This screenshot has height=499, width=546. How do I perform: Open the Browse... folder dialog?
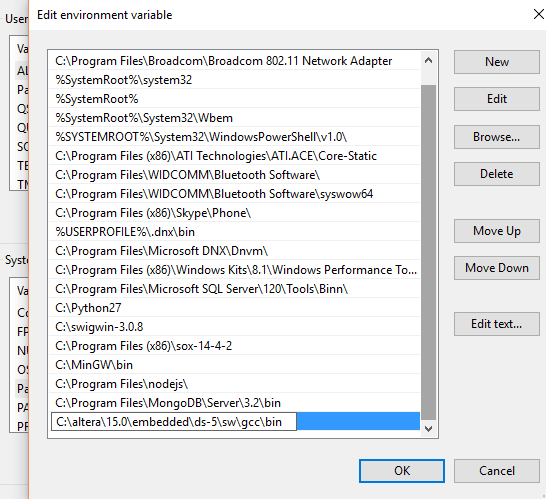click(497, 137)
